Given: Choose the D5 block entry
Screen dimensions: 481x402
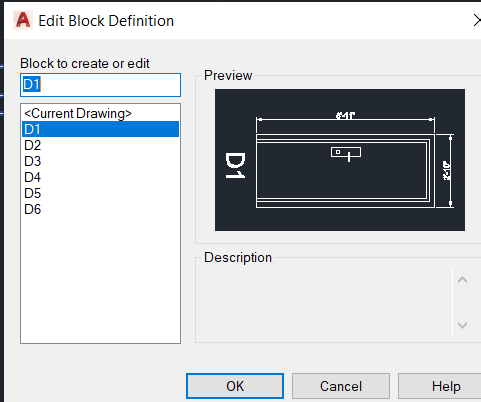Looking at the screenshot, I should tap(100, 193).
